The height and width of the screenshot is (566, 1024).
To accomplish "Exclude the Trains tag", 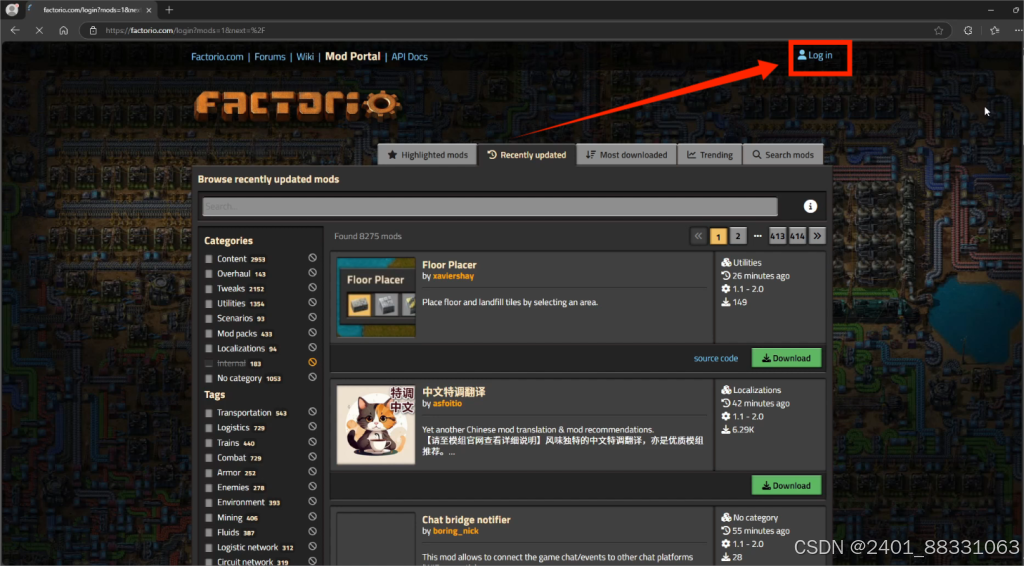I will click(313, 442).
